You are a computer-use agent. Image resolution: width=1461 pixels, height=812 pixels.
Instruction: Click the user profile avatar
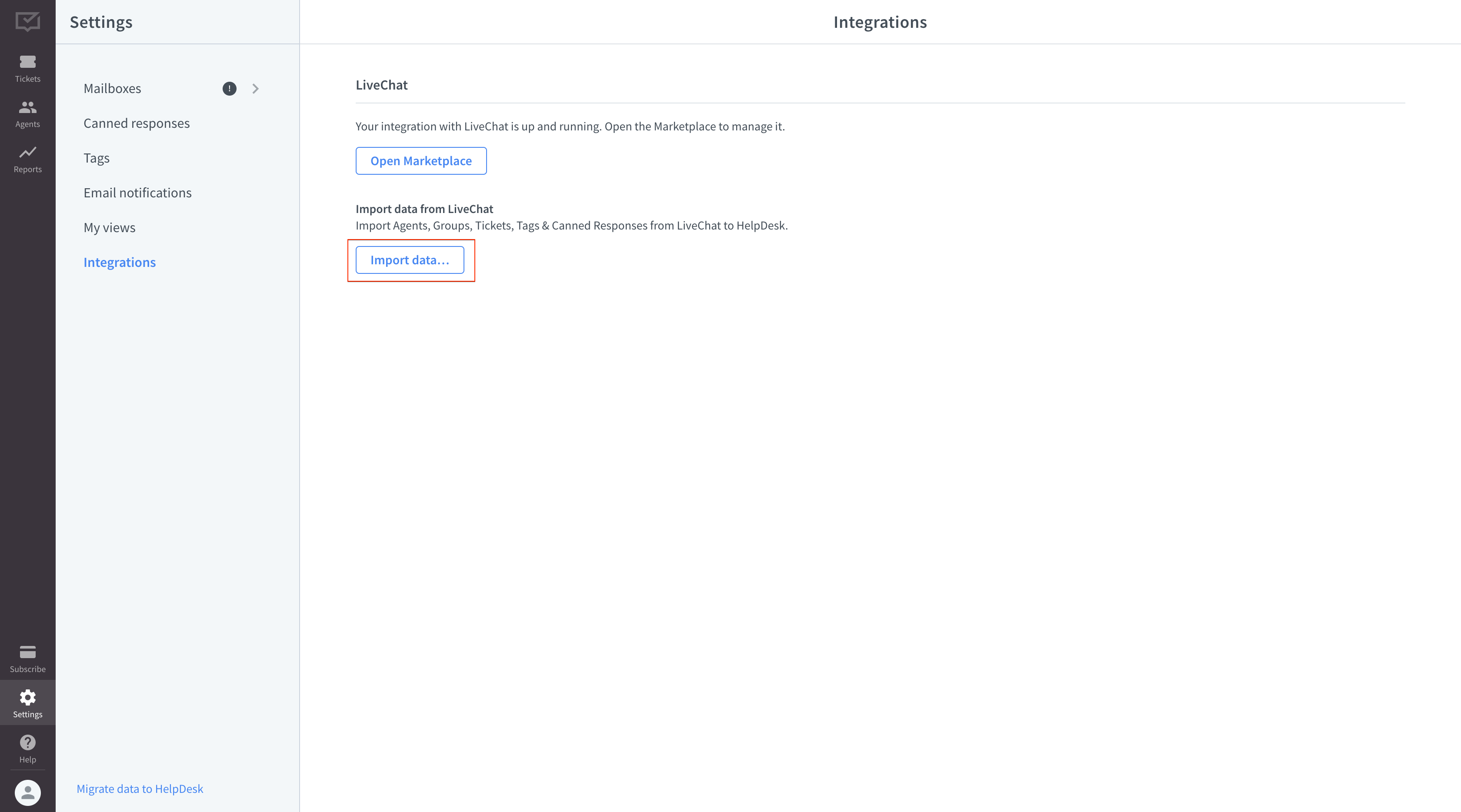pyautogui.click(x=28, y=792)
